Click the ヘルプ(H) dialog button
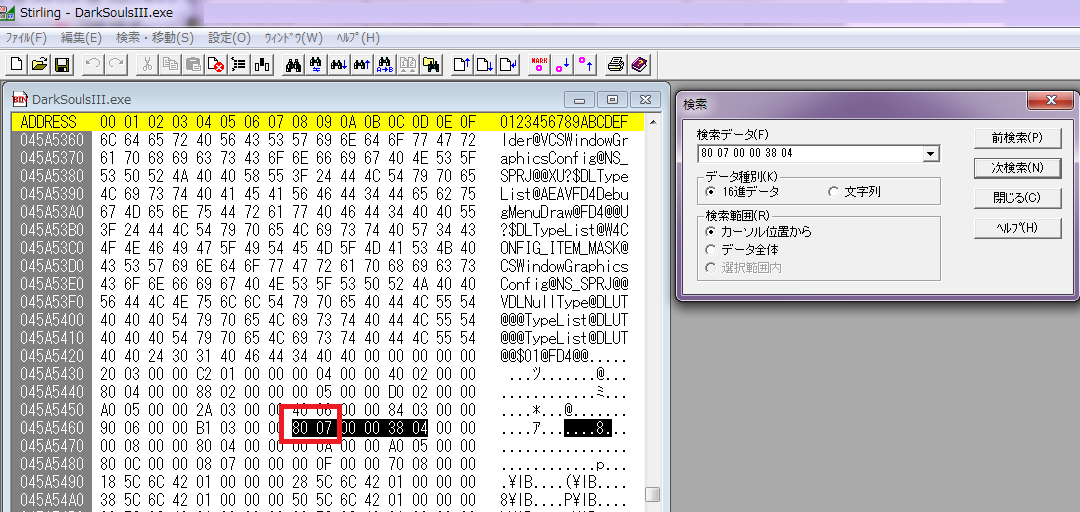Viewport: 1080px width, 512px height. pyautogui.click(x=1017, y=228)
